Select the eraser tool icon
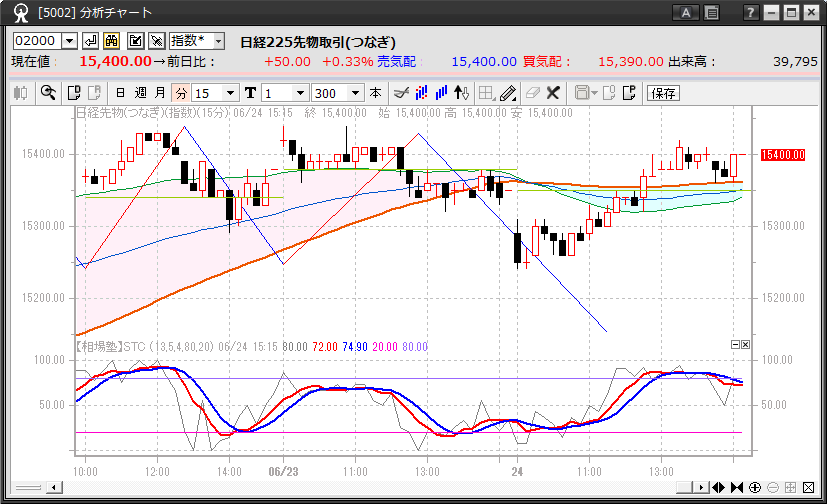Viewport: 827px width, 504px height. 532,93
